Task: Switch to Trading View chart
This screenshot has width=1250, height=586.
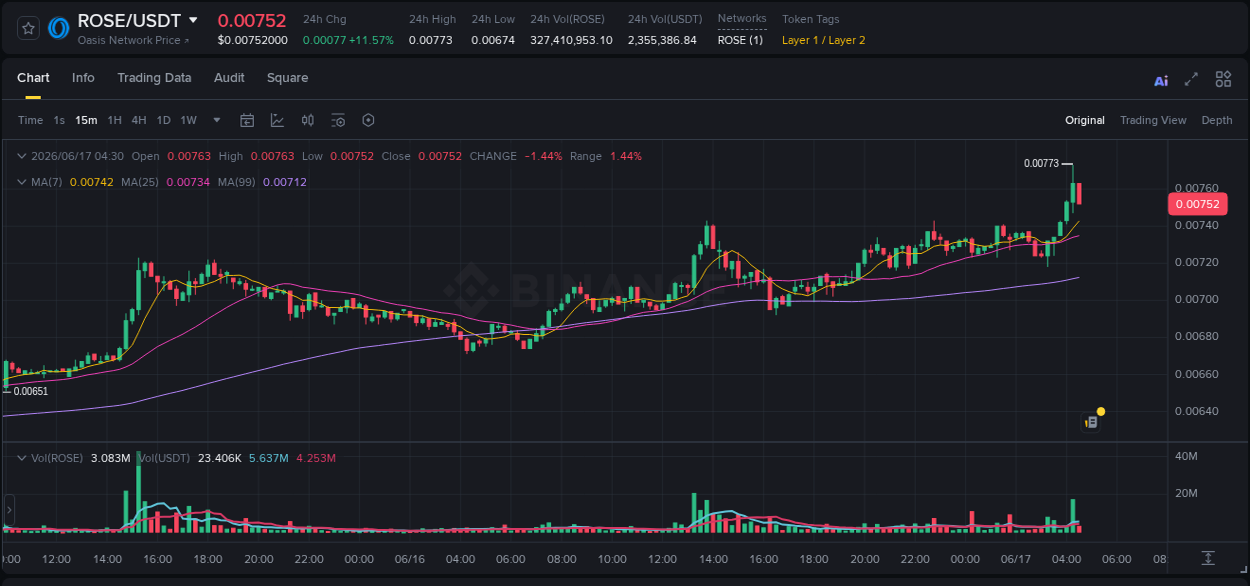Action: point(1153,120)
